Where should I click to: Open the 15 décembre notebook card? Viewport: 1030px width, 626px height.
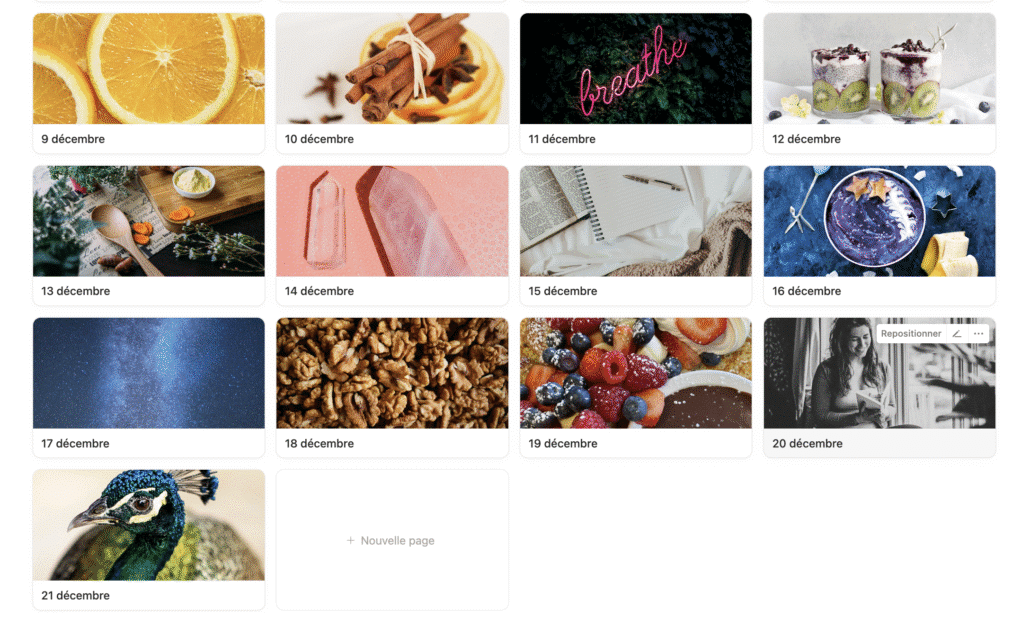(x=636, y=235)
